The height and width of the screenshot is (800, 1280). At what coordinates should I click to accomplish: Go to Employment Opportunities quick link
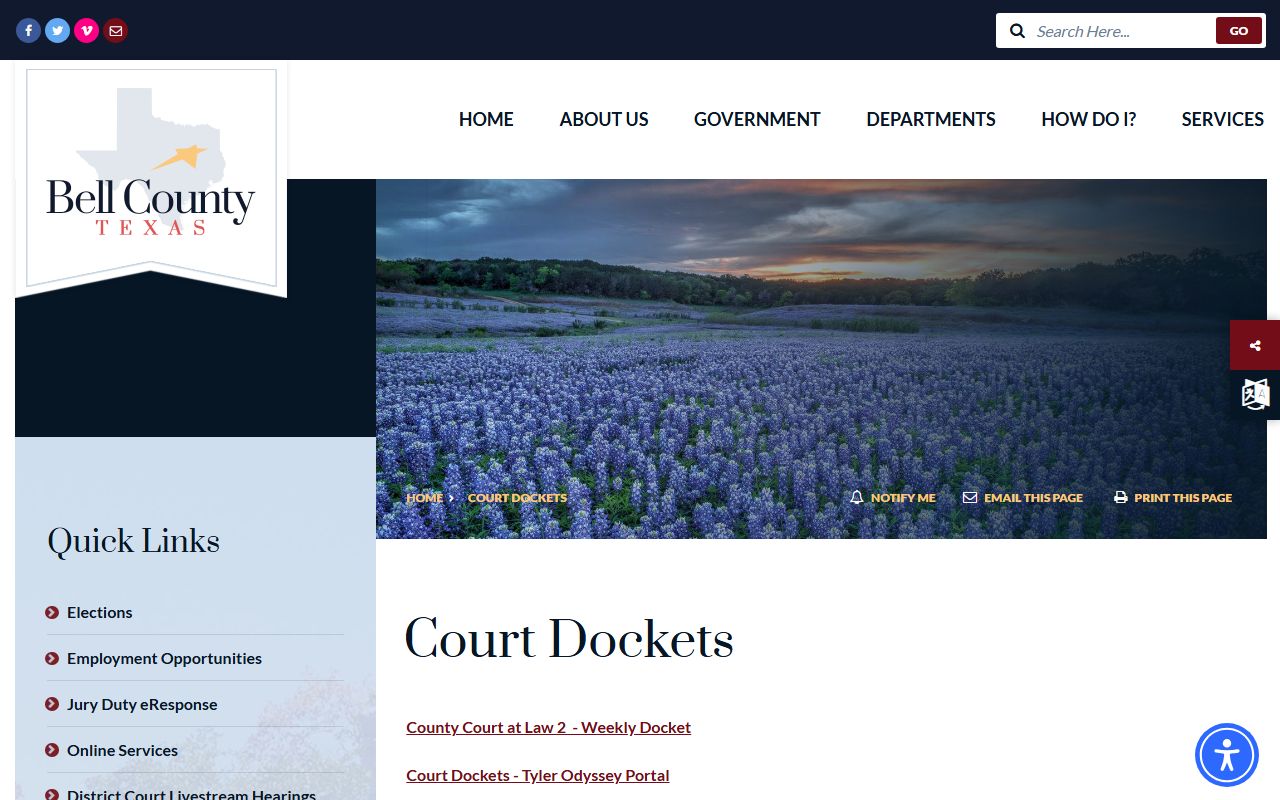[164, 658]
